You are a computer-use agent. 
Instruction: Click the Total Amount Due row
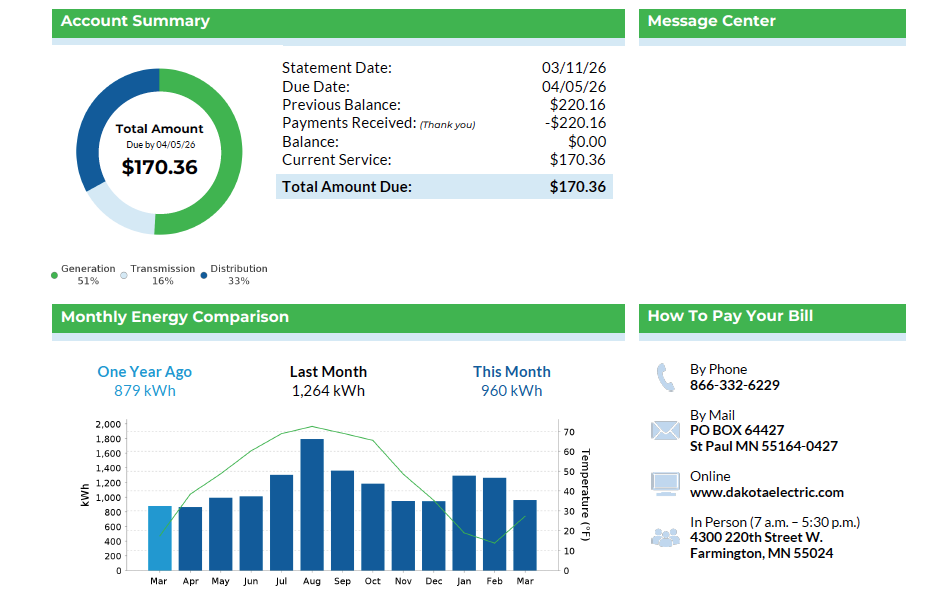point(444,187)
